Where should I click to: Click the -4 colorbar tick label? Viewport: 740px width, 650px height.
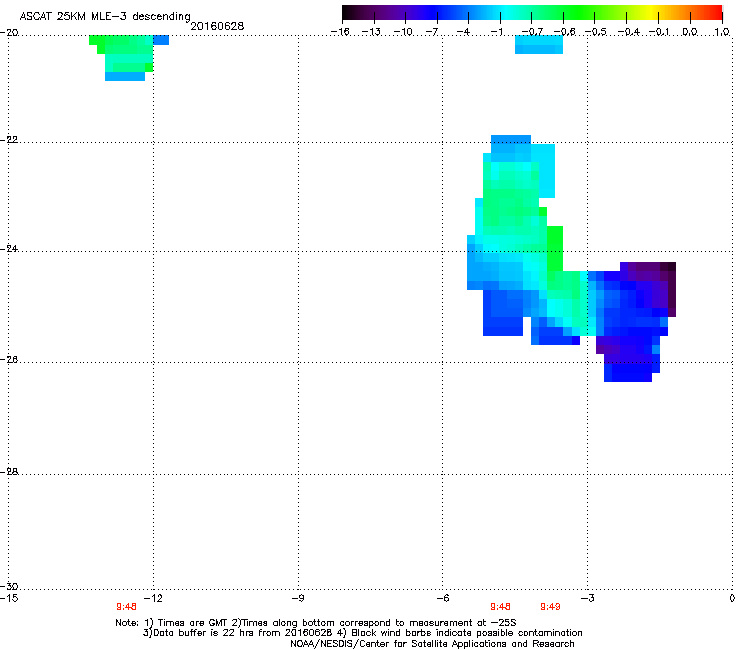463,32
